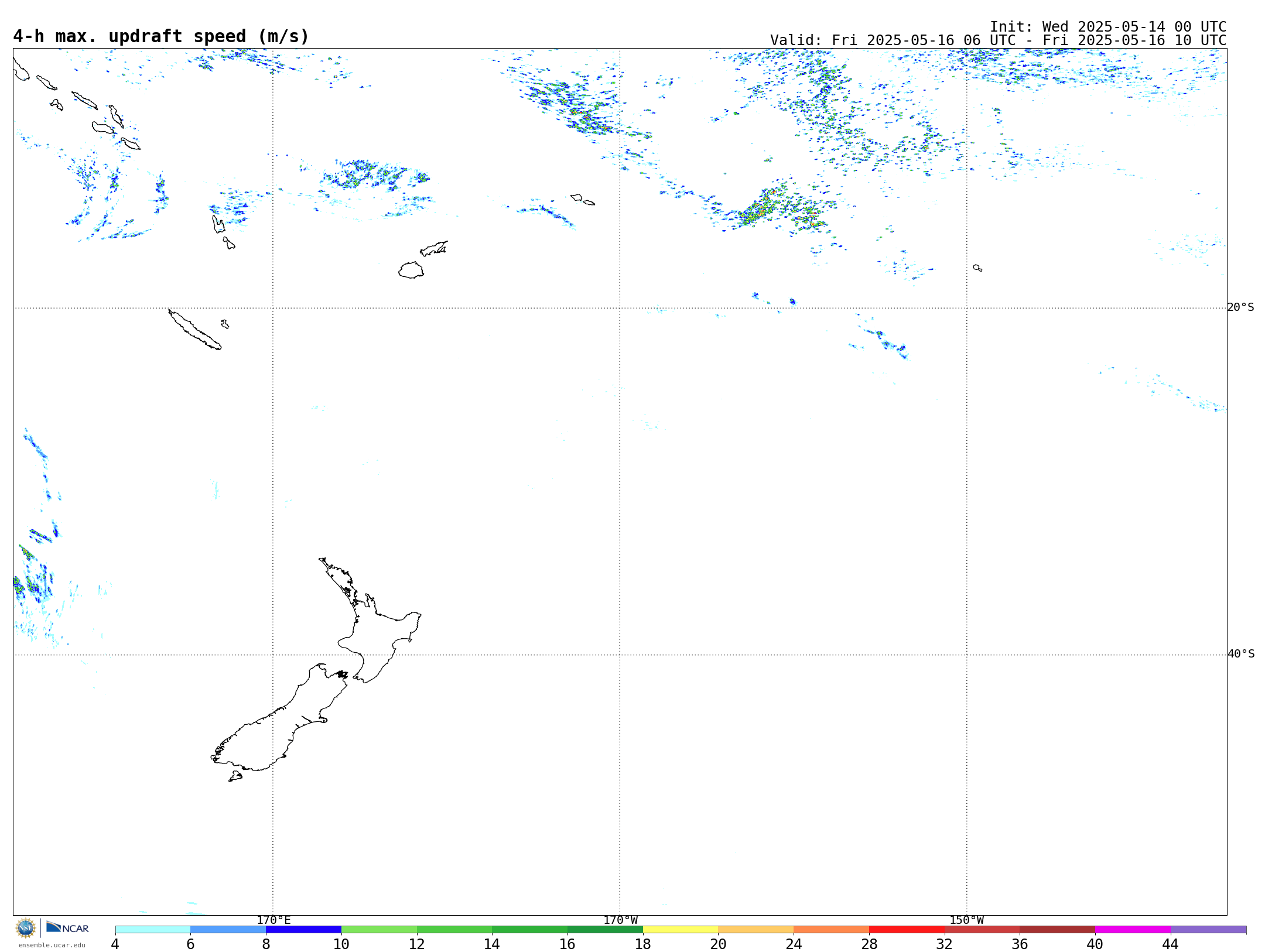Click Vanuatu's Espiritu Santo island outline
Viewport: 1265px width, 952px height.
coord(218,224)
